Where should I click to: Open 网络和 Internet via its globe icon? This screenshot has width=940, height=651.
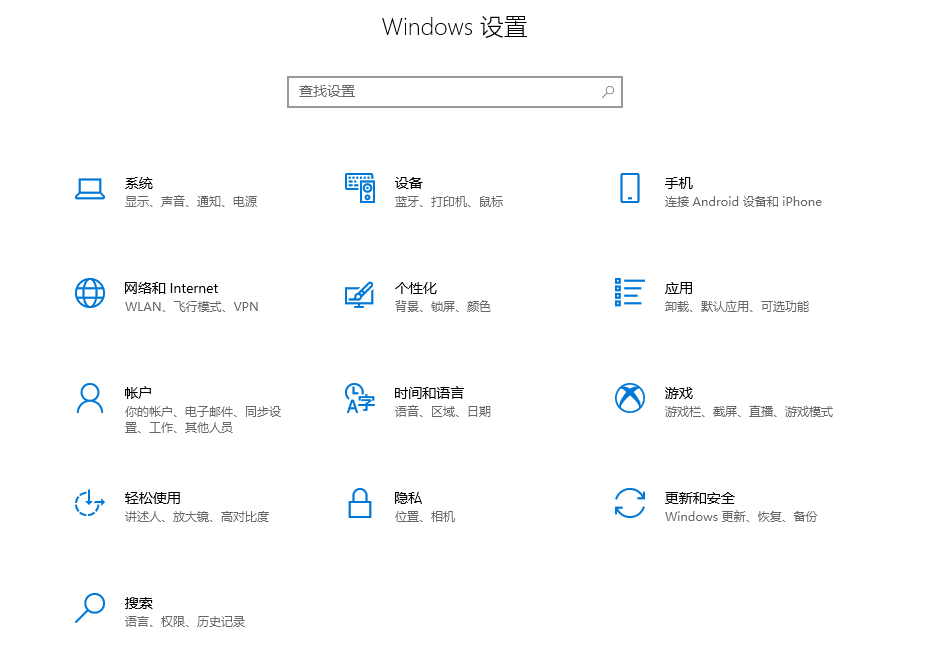(x=90, y=293)
